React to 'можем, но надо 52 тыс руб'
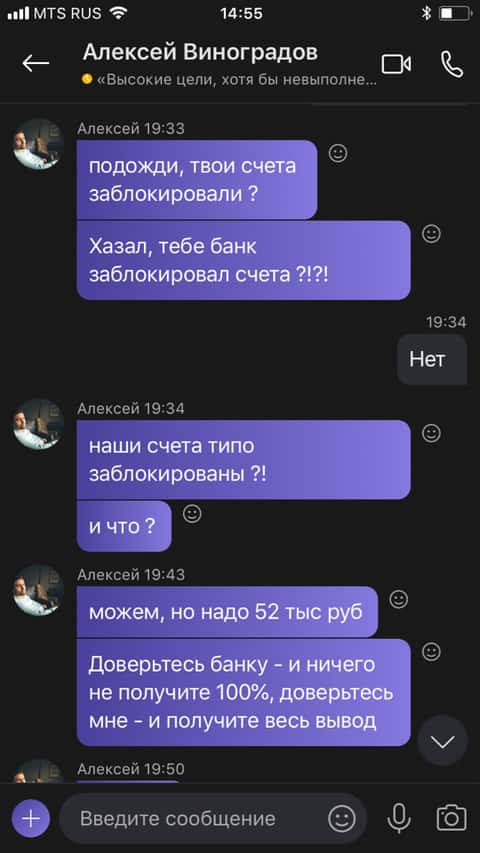The height and width of the screenshot is (853, 480). (x=399, y=599)
